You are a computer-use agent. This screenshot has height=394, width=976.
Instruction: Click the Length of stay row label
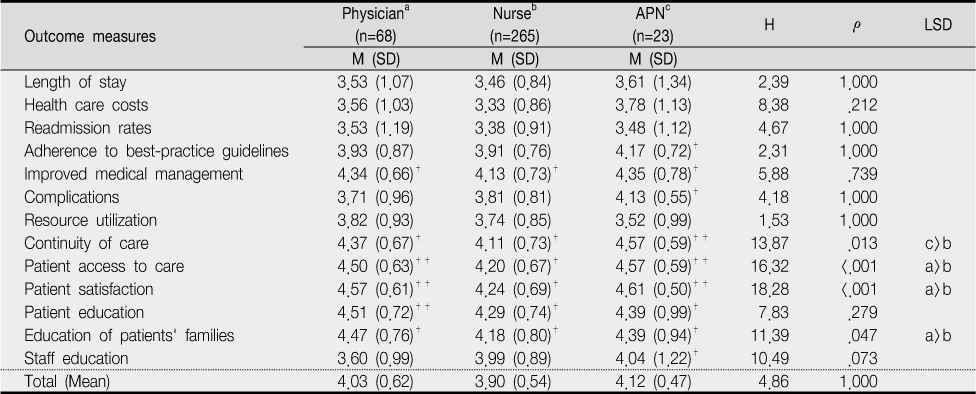(x=75, y=82)
